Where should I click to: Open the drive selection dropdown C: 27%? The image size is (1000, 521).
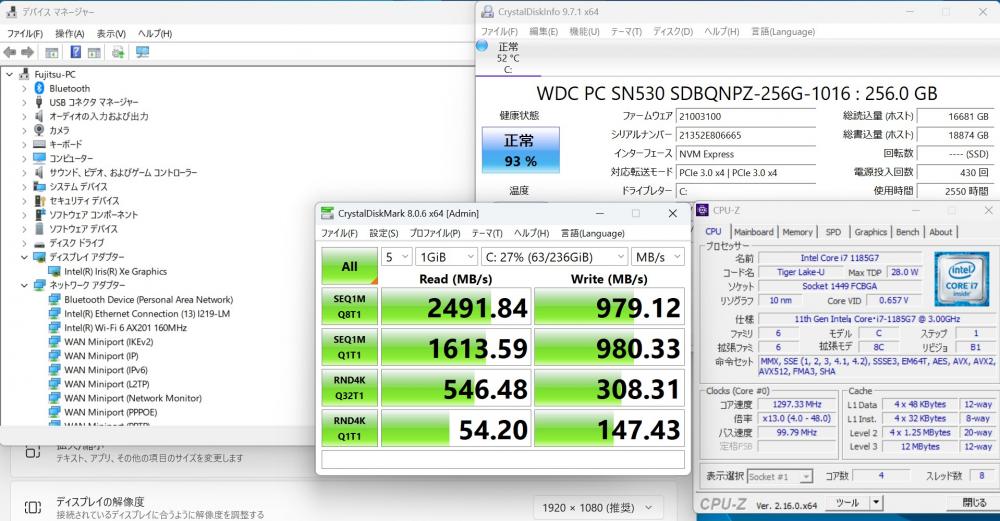[554, 257]
